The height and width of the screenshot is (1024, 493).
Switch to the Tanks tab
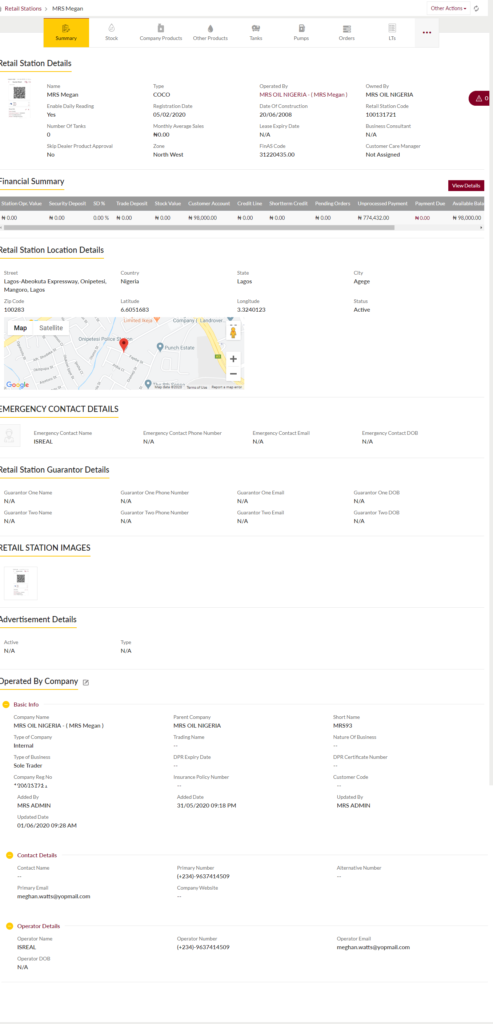255,33
